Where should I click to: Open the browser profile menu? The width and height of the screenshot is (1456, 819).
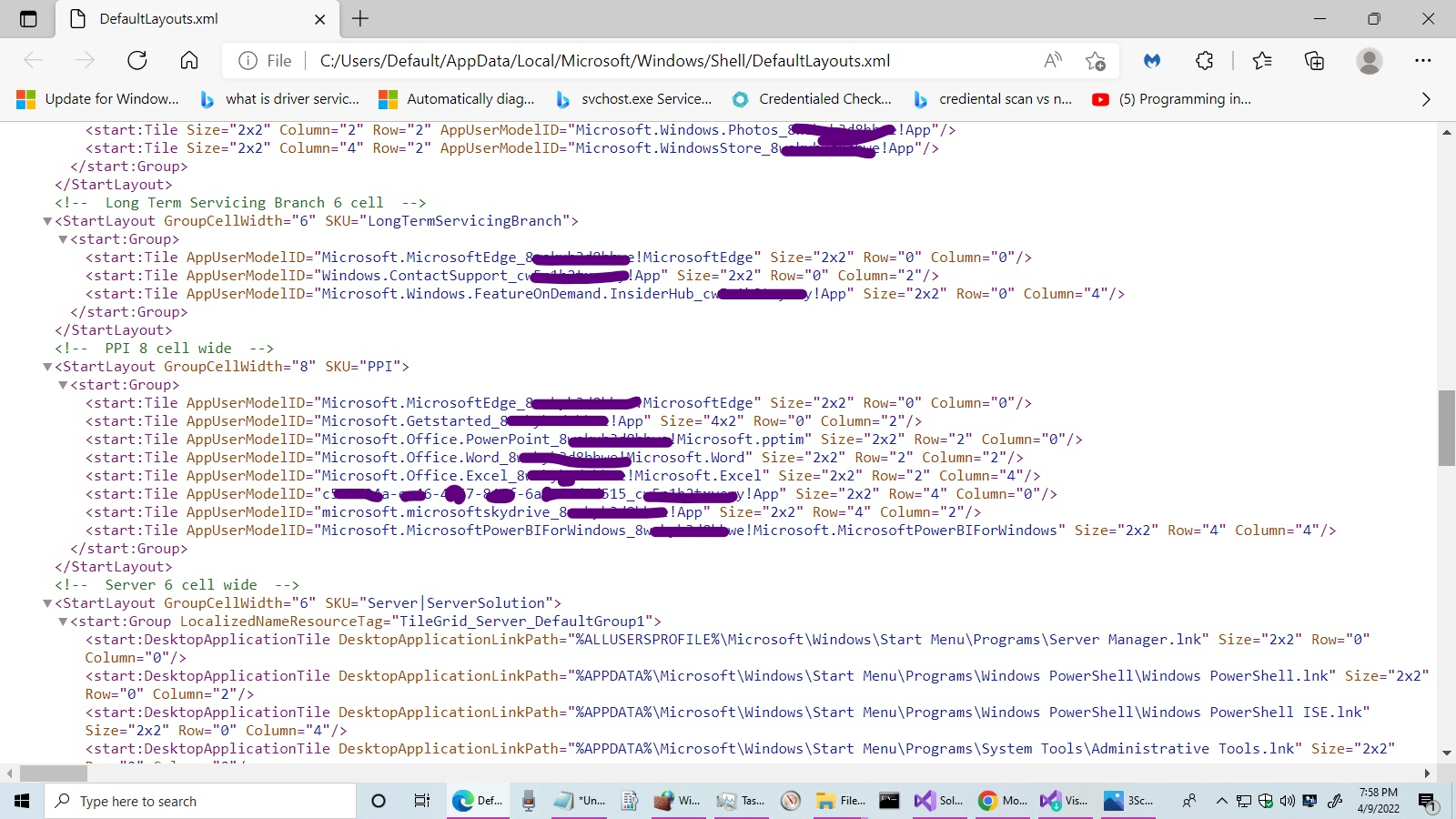click(1369, 61)
